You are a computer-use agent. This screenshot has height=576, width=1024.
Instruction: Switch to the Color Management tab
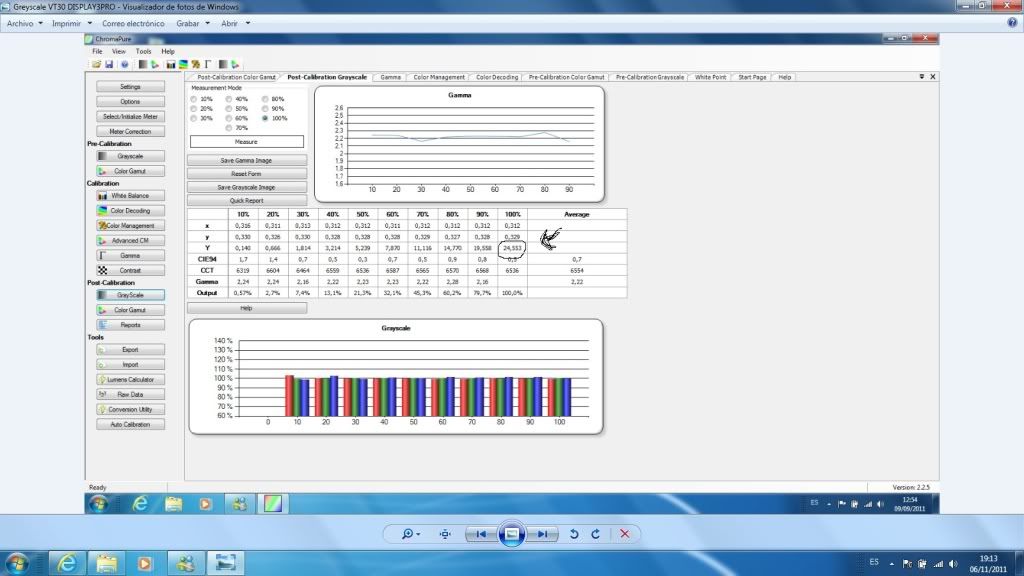click(439, 77)
